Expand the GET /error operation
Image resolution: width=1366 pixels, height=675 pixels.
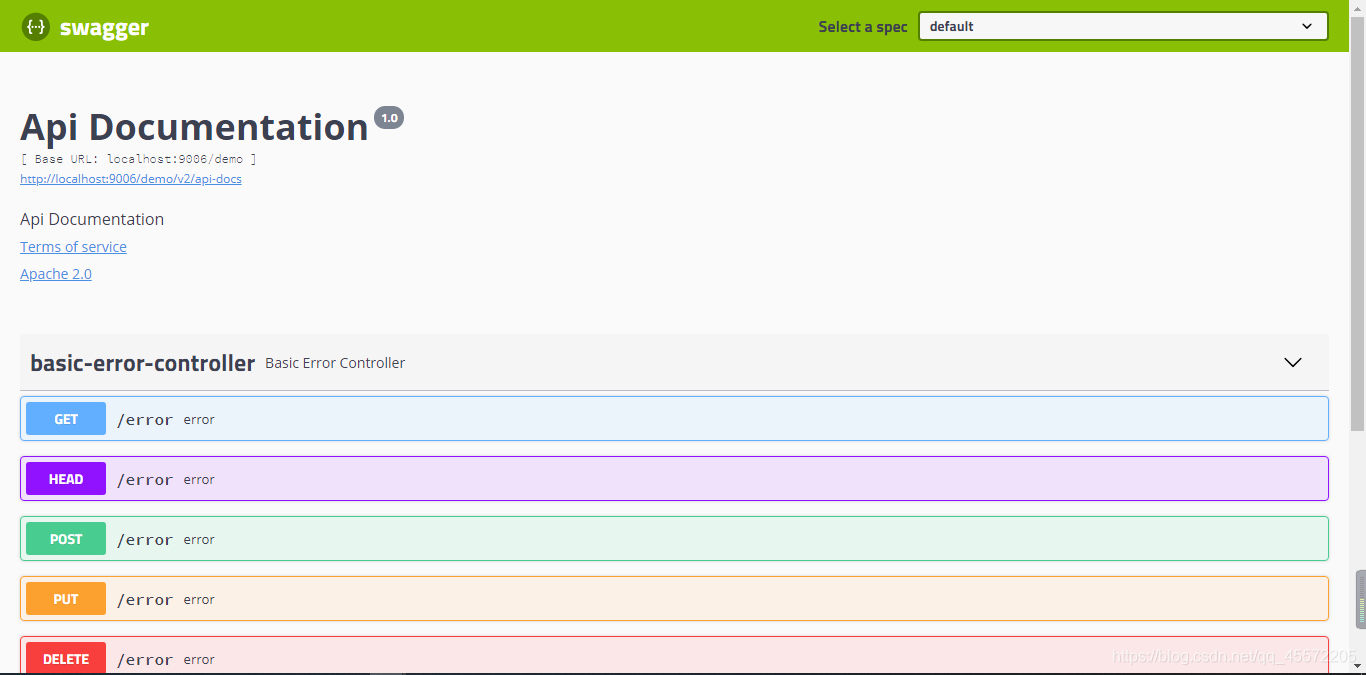600,418
